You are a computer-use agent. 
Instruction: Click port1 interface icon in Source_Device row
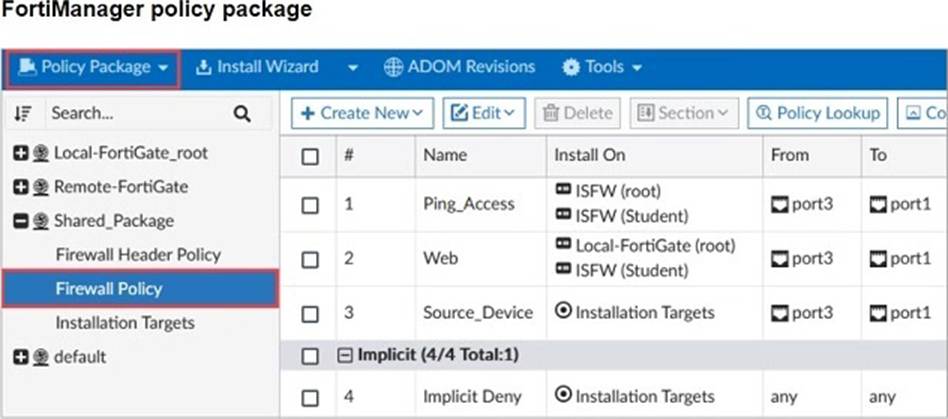[878, 313]
